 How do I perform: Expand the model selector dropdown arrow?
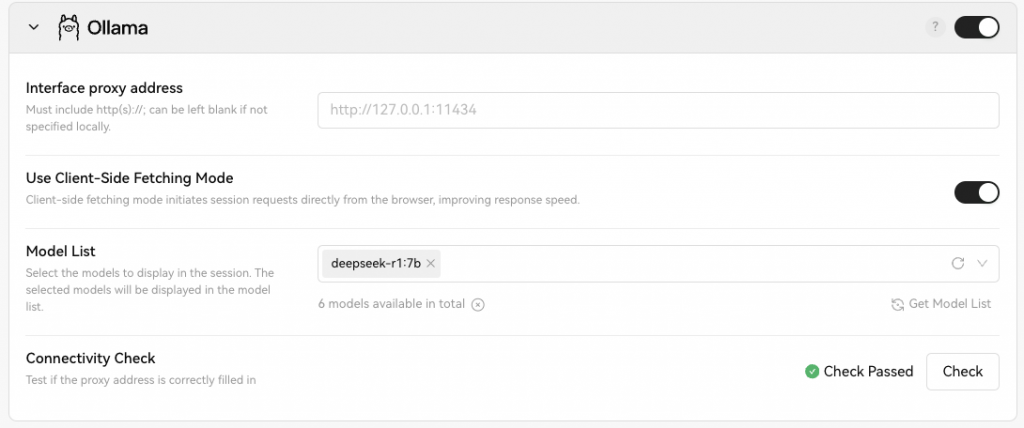(x=982, y=264)
